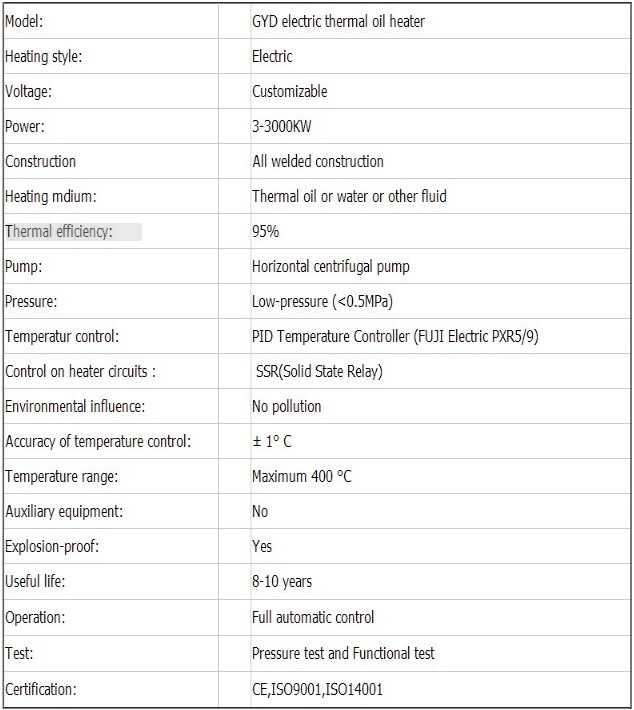Select the Pressure test and Functional test text
Screen dimensions: 634x710
[x=343, y=653]
